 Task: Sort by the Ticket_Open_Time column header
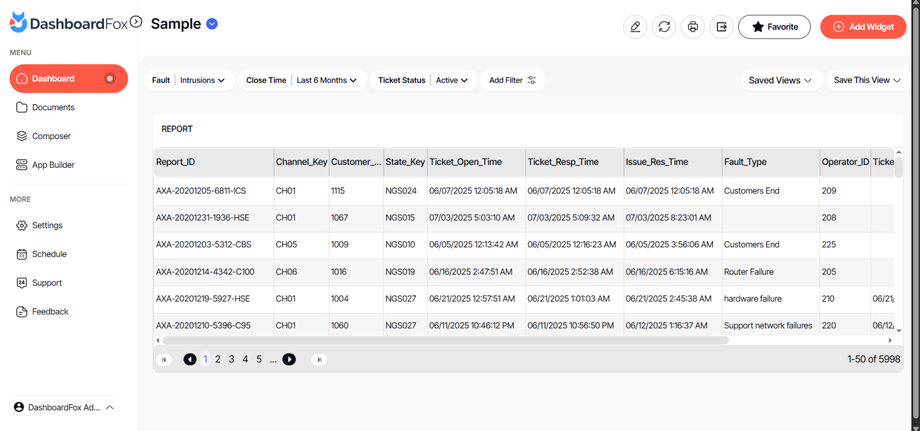pos(465,162)
